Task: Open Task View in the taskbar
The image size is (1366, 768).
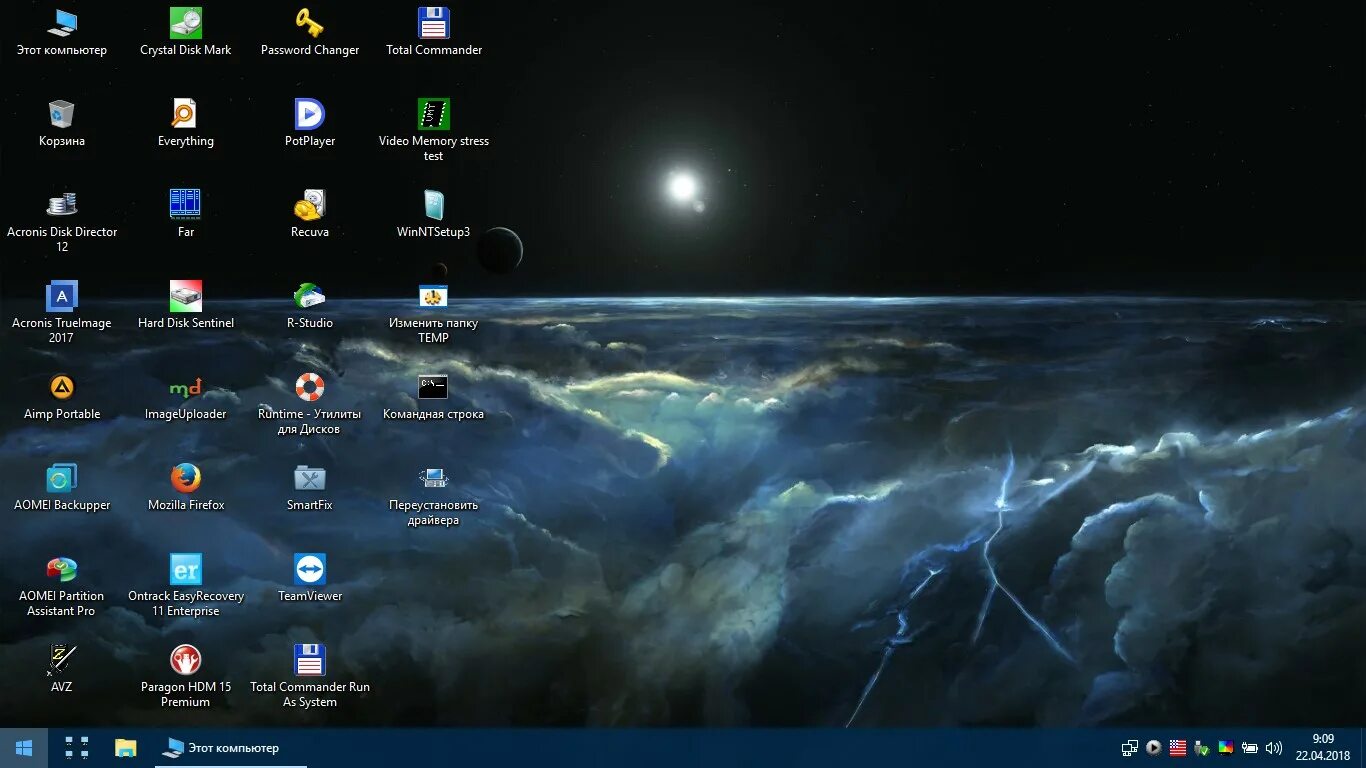Action: point(77,748)
